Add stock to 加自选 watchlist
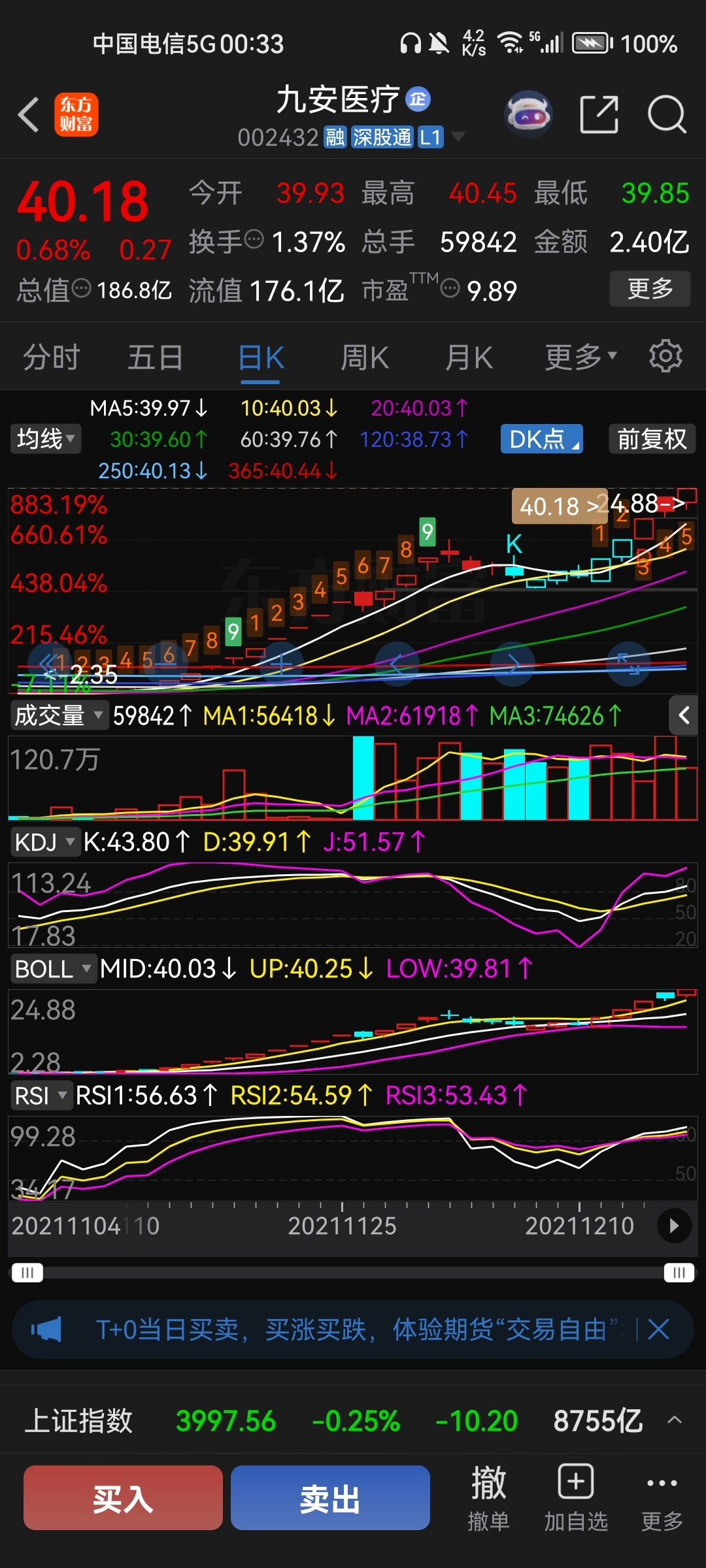 (x=576, y=1497)
